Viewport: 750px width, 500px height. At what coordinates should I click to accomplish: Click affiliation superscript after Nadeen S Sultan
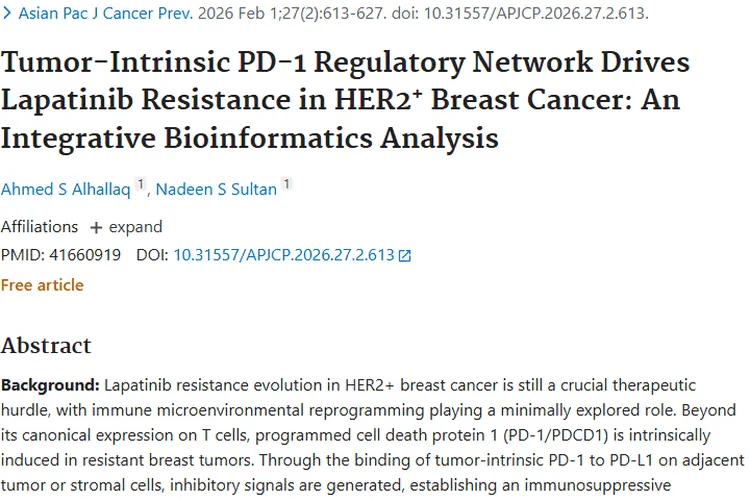(287, 184)
